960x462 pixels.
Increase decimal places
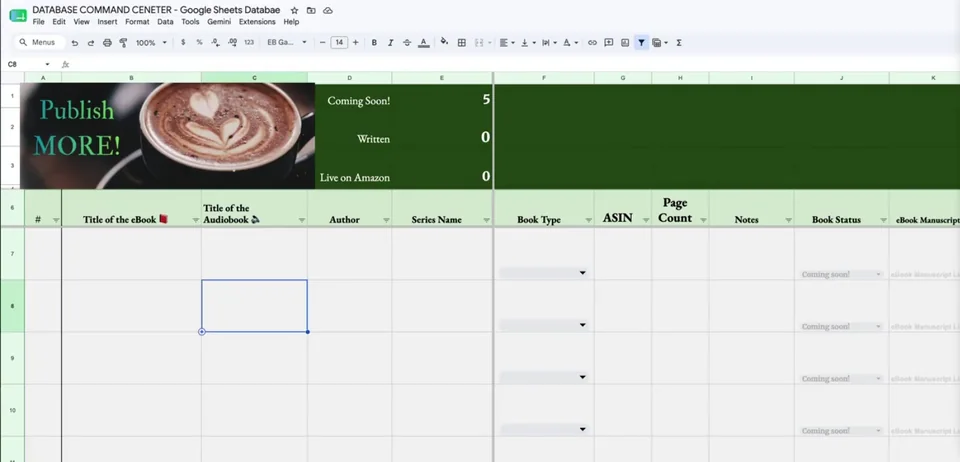click(x=232, y=43)
